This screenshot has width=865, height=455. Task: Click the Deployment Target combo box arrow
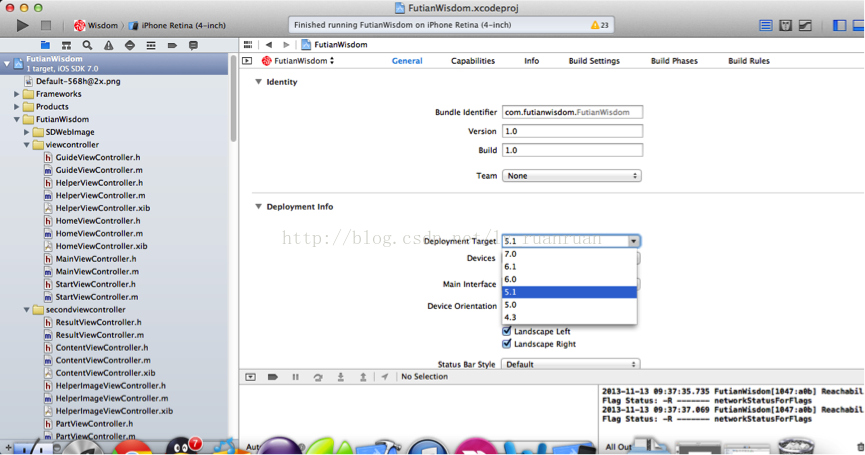(x=633, y=241)
